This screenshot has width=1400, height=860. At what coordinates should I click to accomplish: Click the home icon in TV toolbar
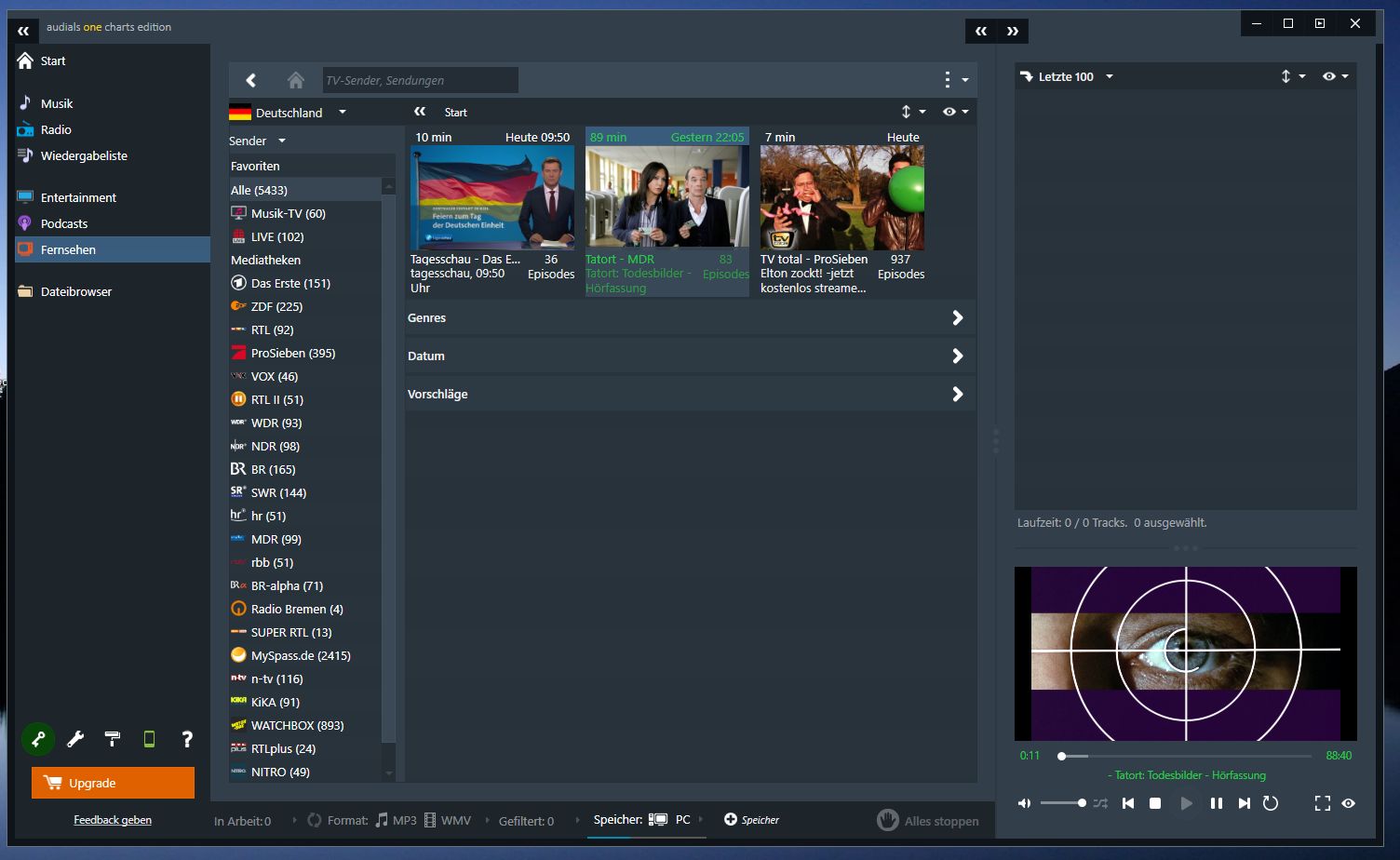click(296, 80)
